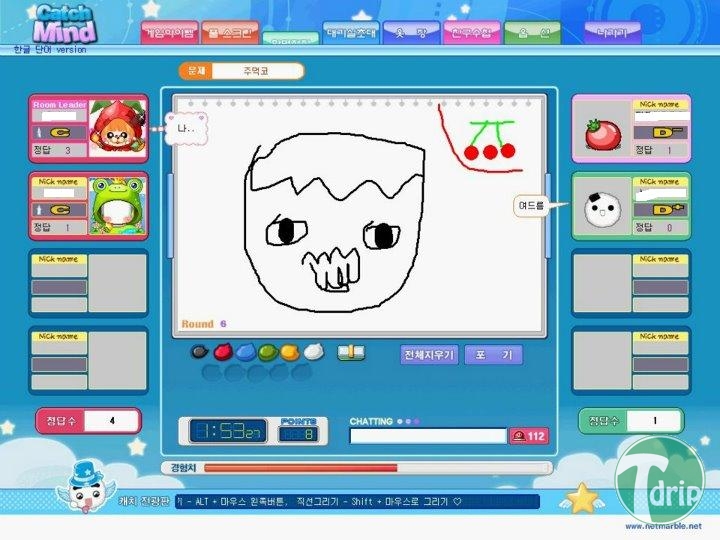Click the Room Leader label
This screenshot has width=720, height=540.
(59, 105)
